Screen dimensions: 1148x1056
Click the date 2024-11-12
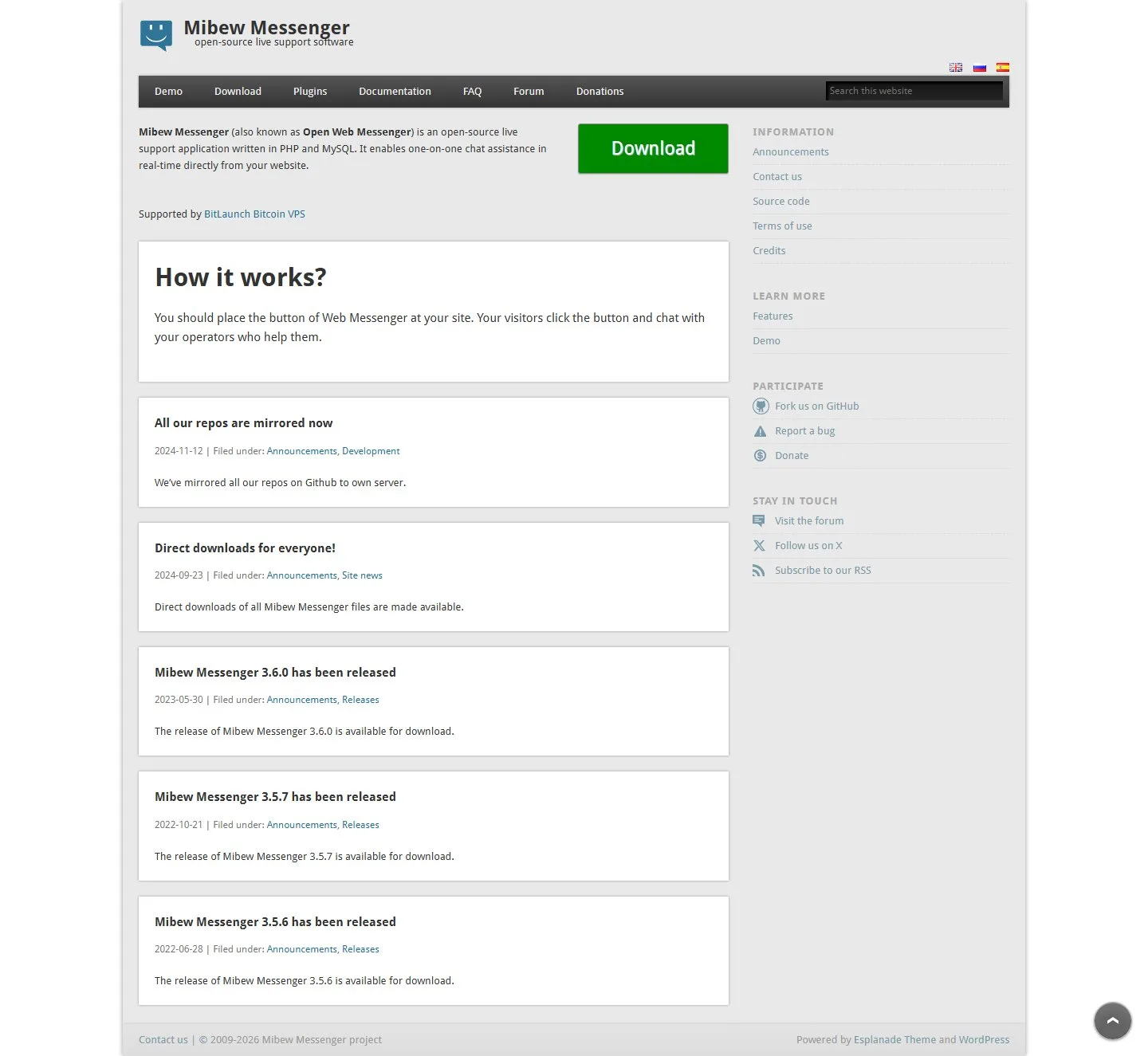pyautogui.click(x=179, y=451)
